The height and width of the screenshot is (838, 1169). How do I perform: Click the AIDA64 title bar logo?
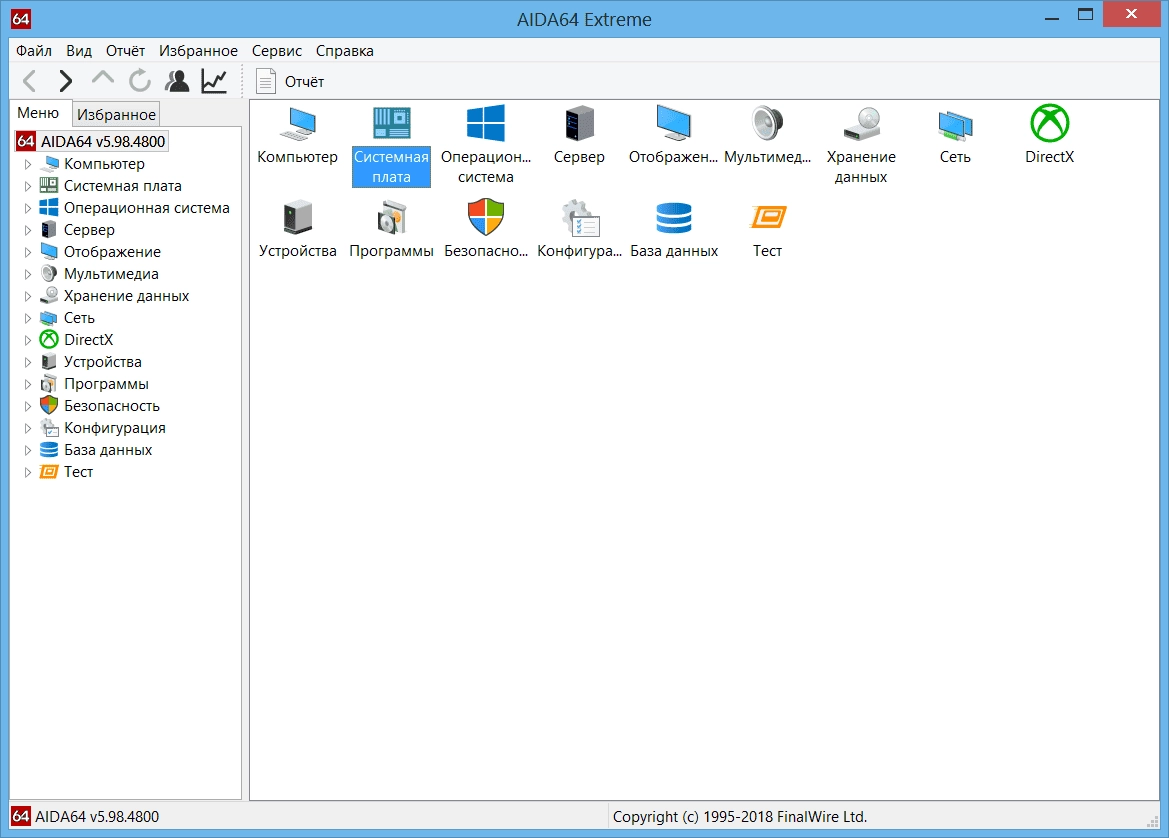[21, 19]
